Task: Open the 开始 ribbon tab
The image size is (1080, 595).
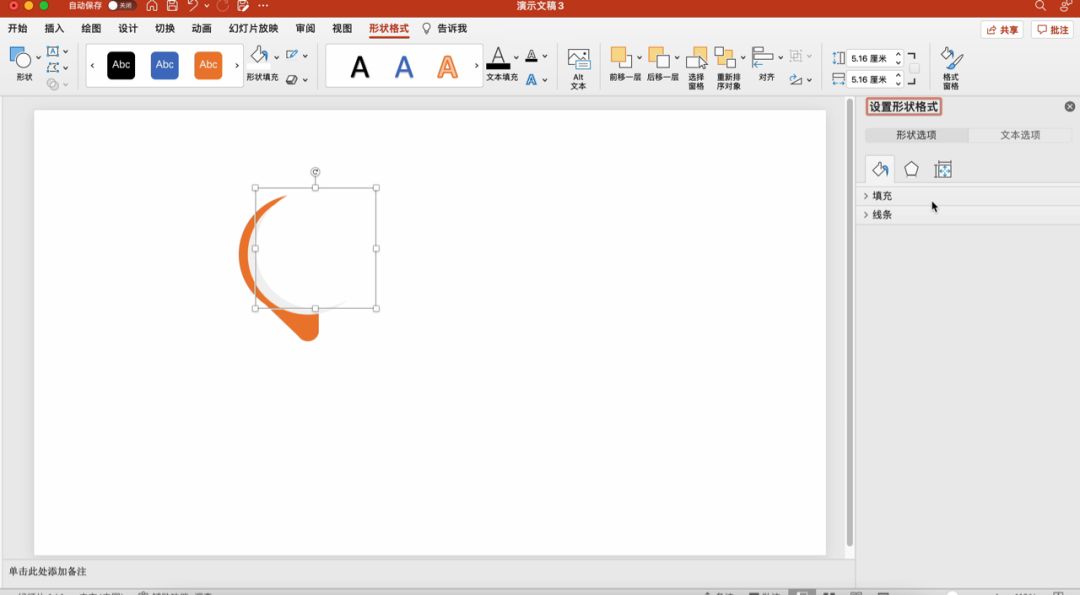Action: point(18,28)
